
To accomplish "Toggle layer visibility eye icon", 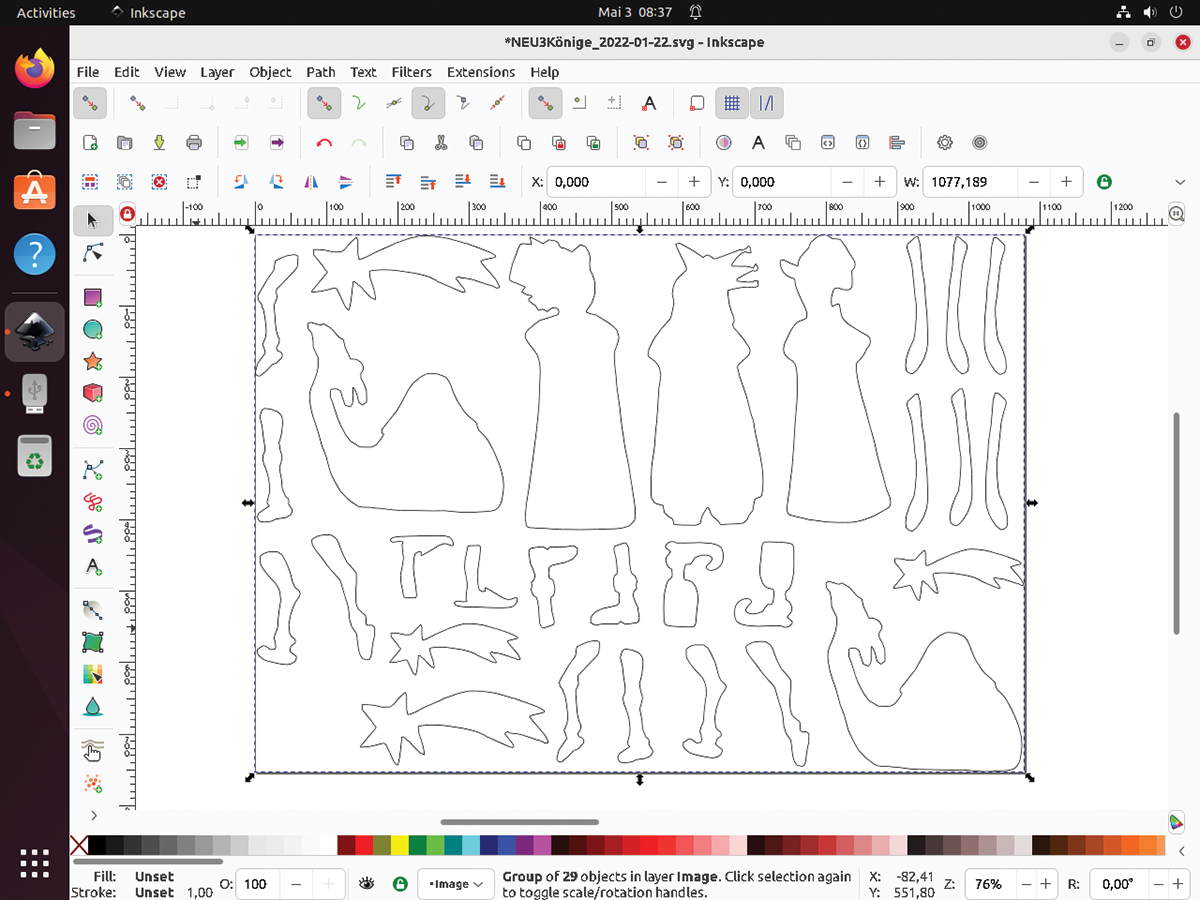I will click(x=368, y=884).
